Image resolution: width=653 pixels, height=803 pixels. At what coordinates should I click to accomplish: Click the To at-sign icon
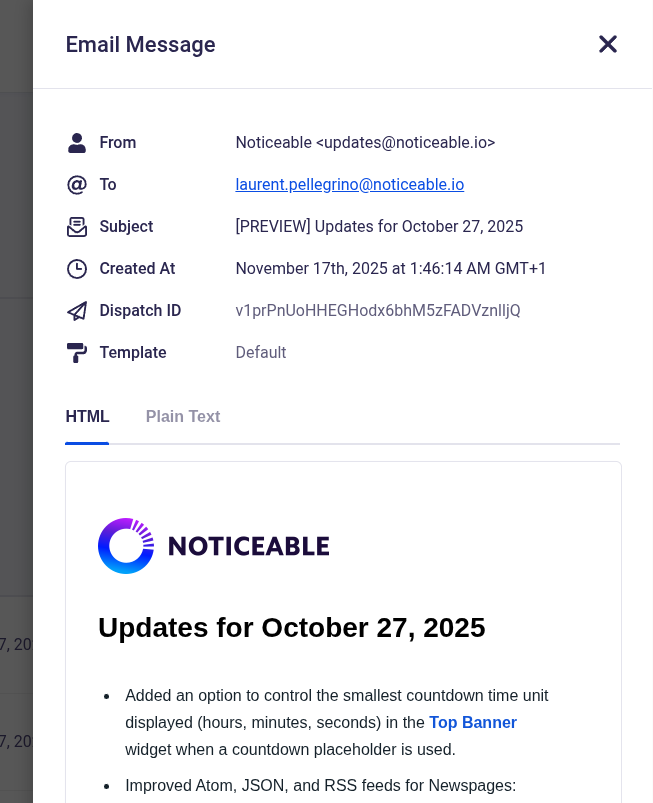point(77,185)
